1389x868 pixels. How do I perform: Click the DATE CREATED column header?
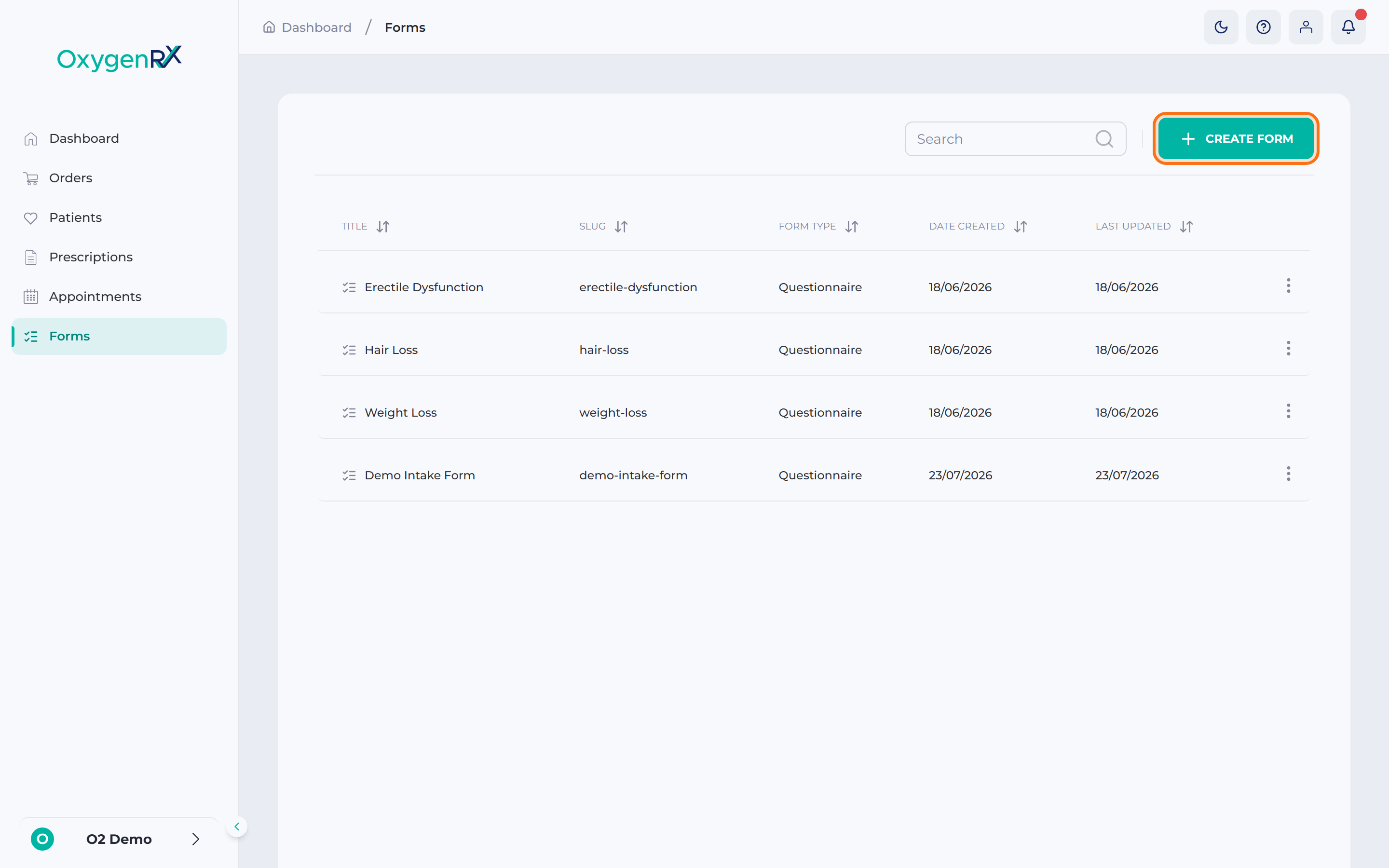coord(967,226)
